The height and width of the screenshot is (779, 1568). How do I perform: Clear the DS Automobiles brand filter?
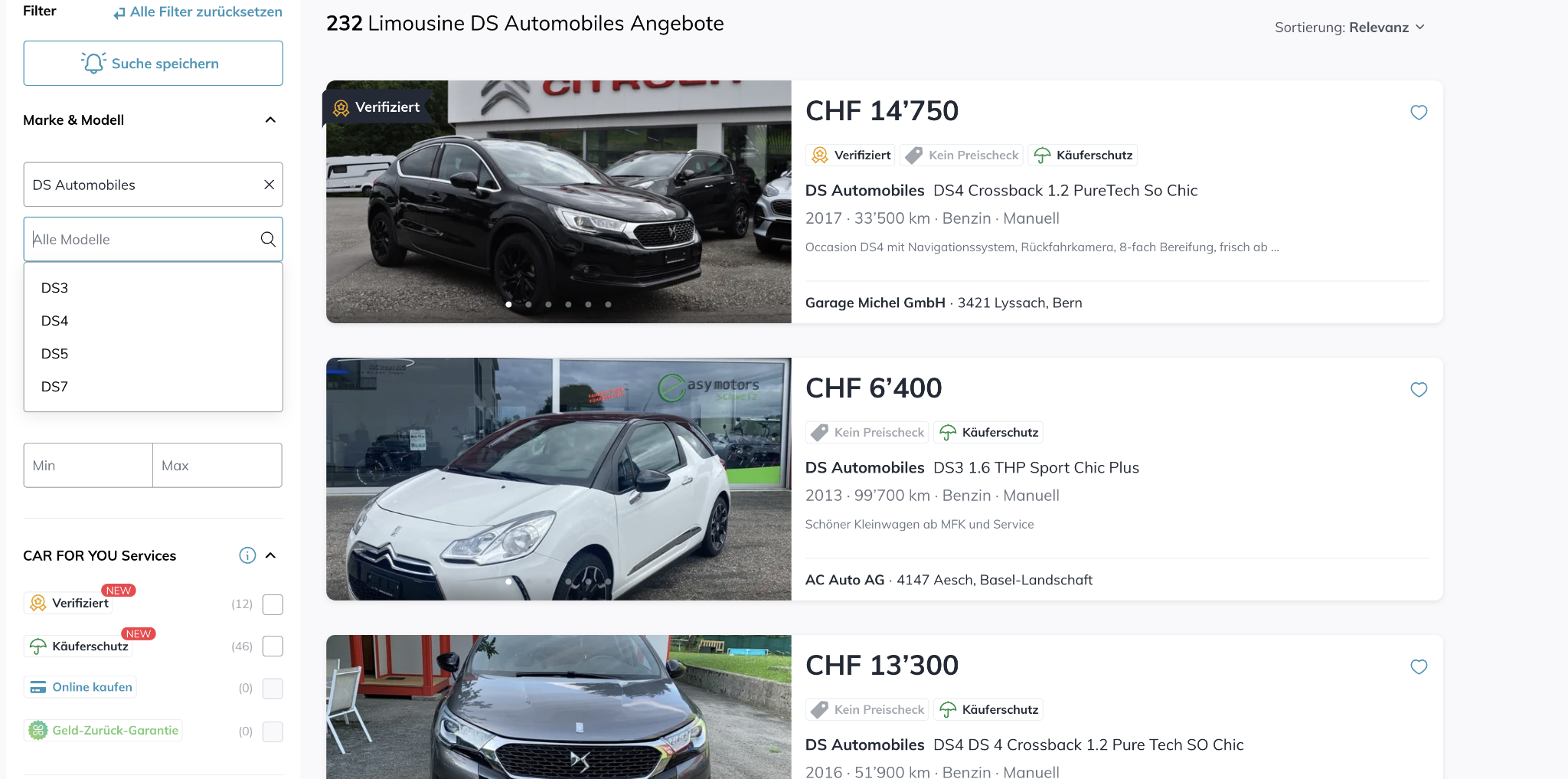coord(269,185)
